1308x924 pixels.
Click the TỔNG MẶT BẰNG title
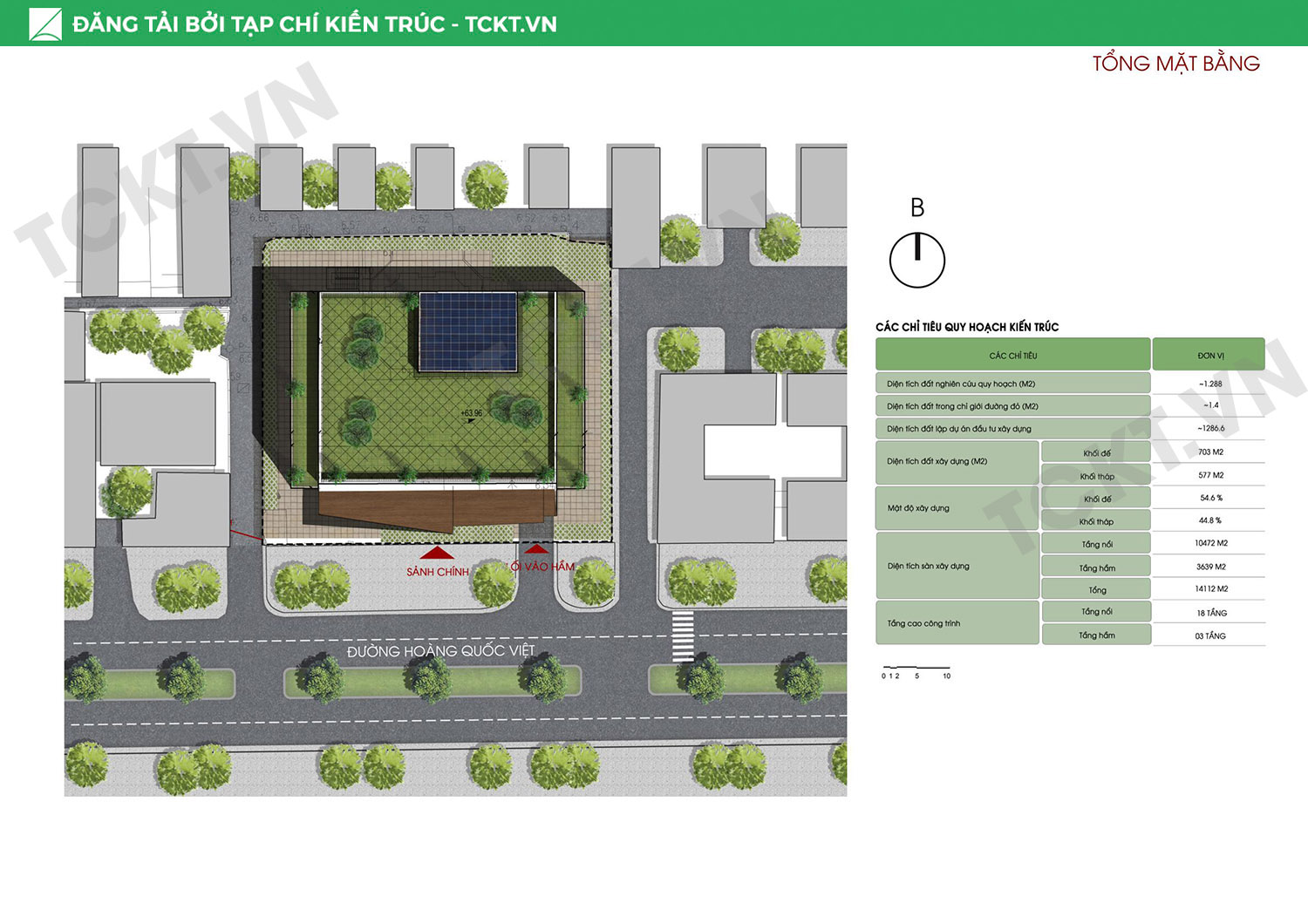[1175, 64]
